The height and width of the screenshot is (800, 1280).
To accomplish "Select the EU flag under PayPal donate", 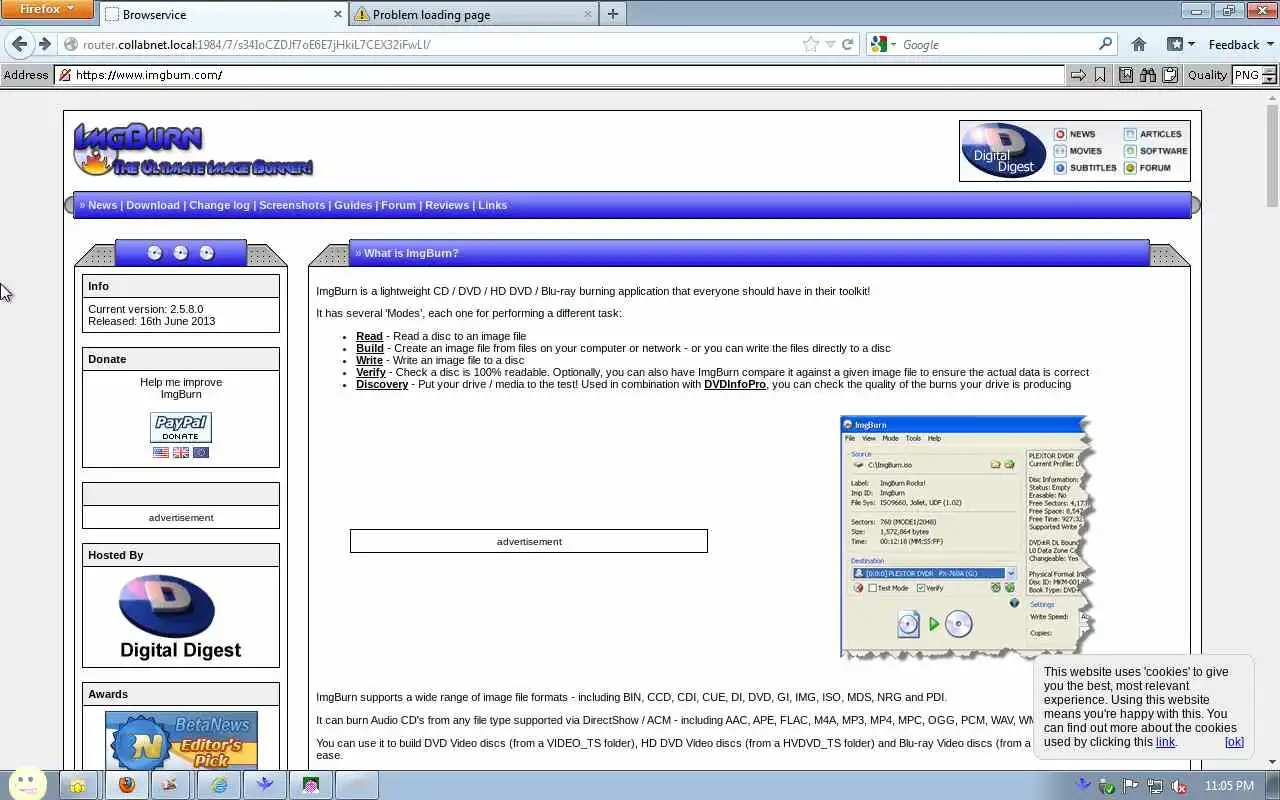I will coord(201,452).
